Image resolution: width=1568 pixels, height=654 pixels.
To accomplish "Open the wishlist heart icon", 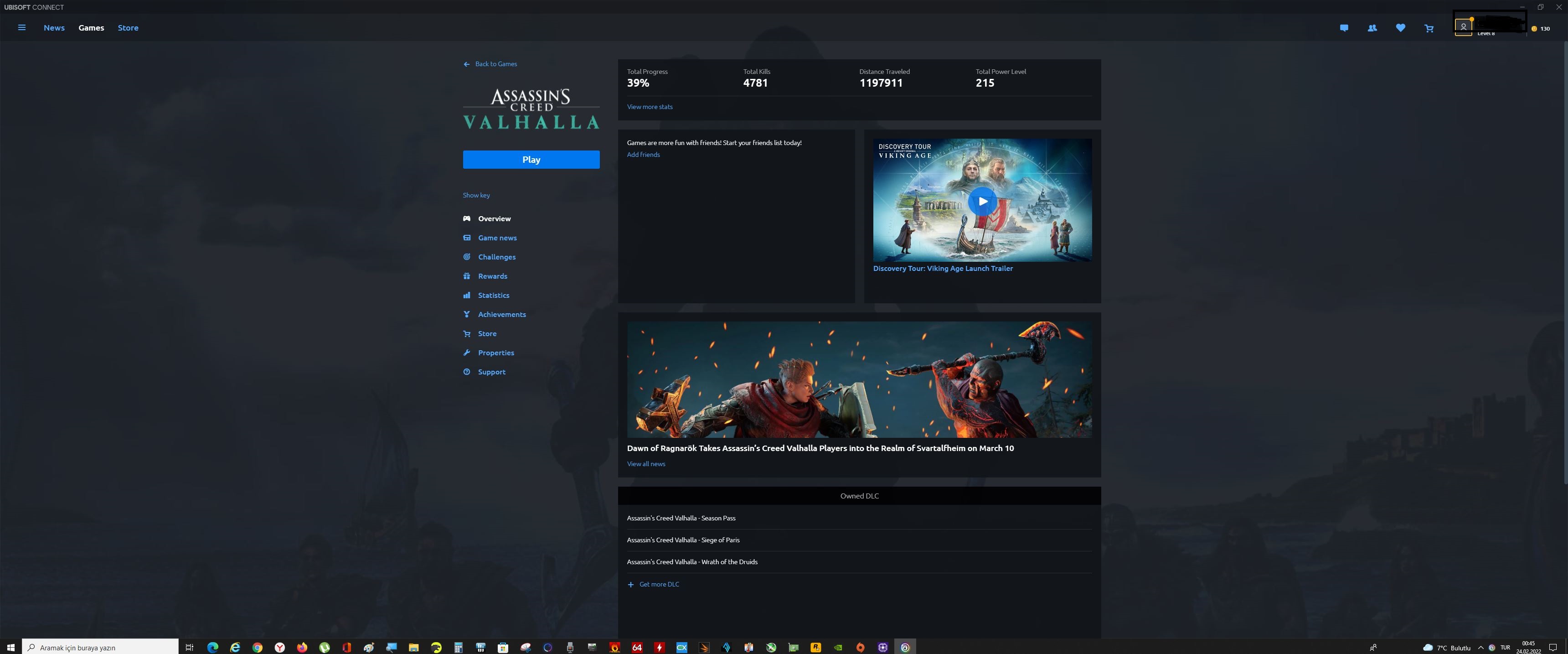I will pos(1400,28).
